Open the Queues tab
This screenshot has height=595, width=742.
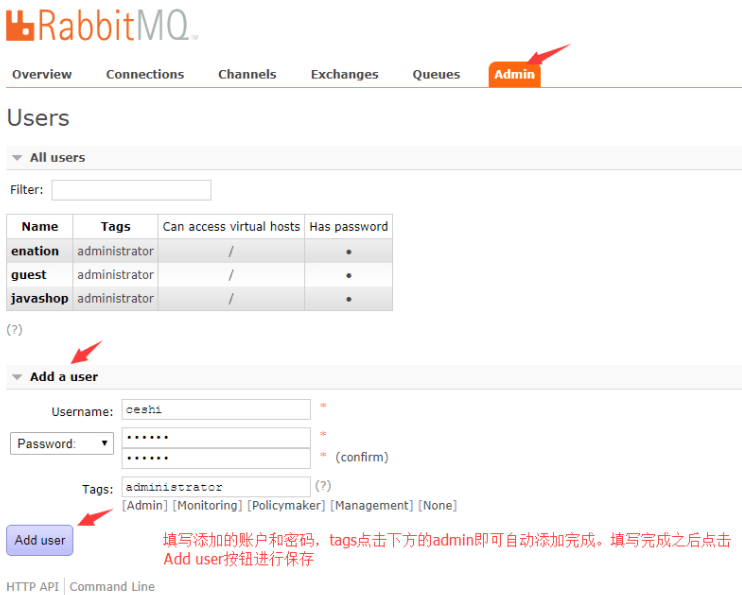click(x=436, y=74)
